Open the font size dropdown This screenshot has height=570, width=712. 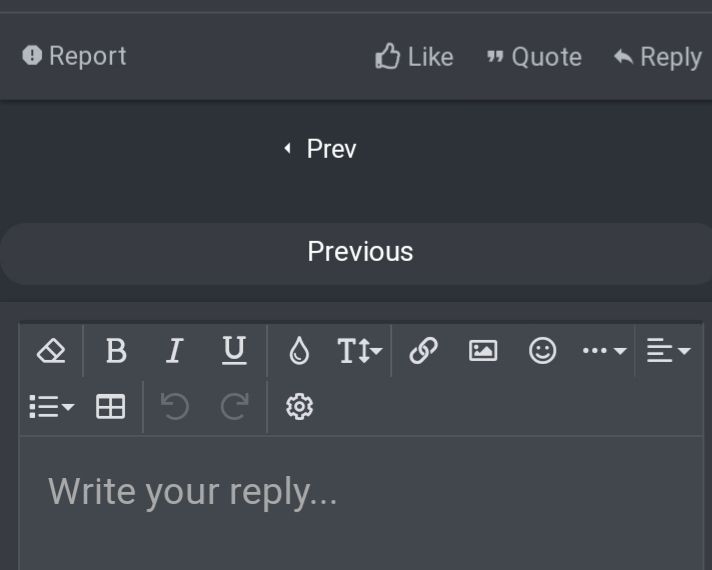coord(359,351)
